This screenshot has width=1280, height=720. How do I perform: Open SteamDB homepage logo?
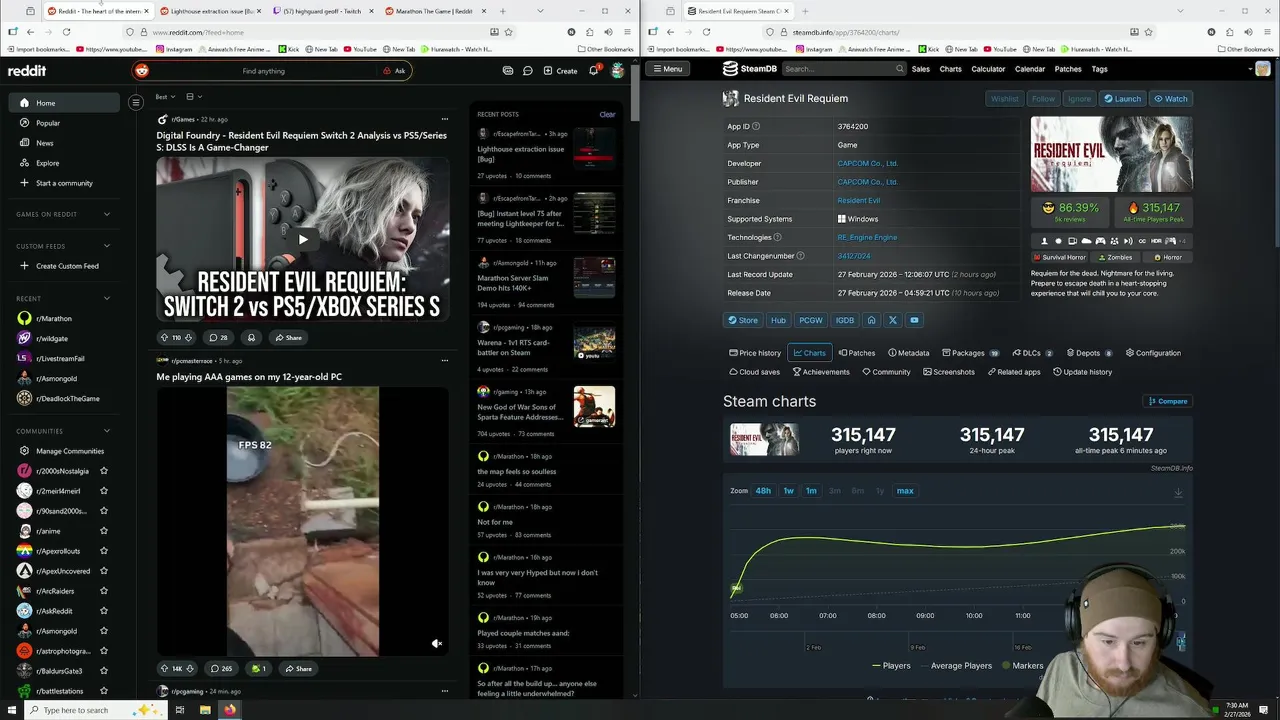(749, 69)
